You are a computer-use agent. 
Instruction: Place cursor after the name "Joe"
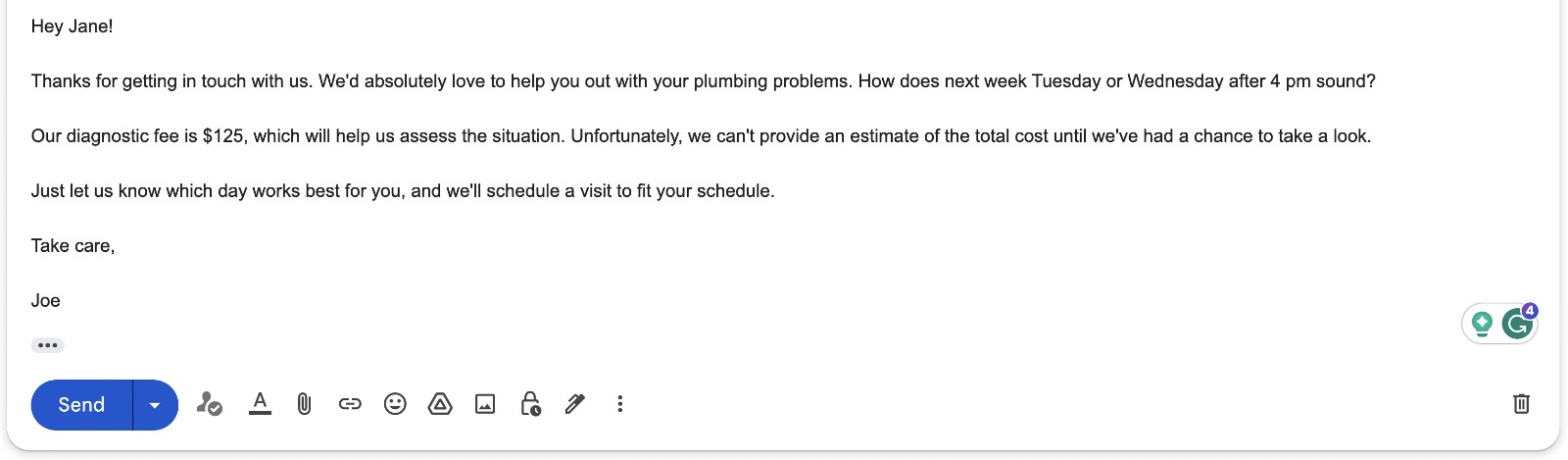click(62, 301)
